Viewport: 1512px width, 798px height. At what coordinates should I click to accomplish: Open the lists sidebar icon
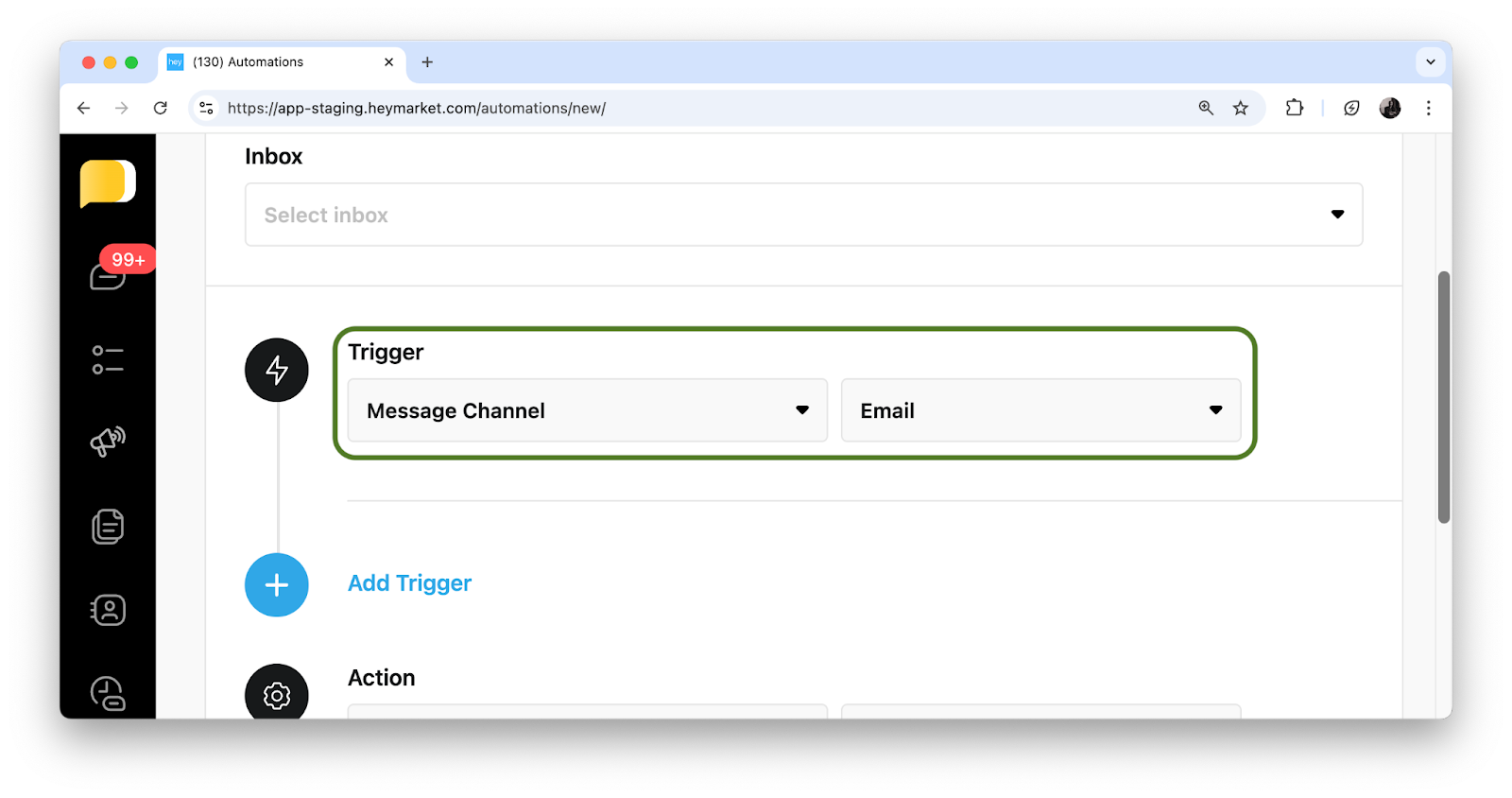pyautogui.click(x=108, y=360)
